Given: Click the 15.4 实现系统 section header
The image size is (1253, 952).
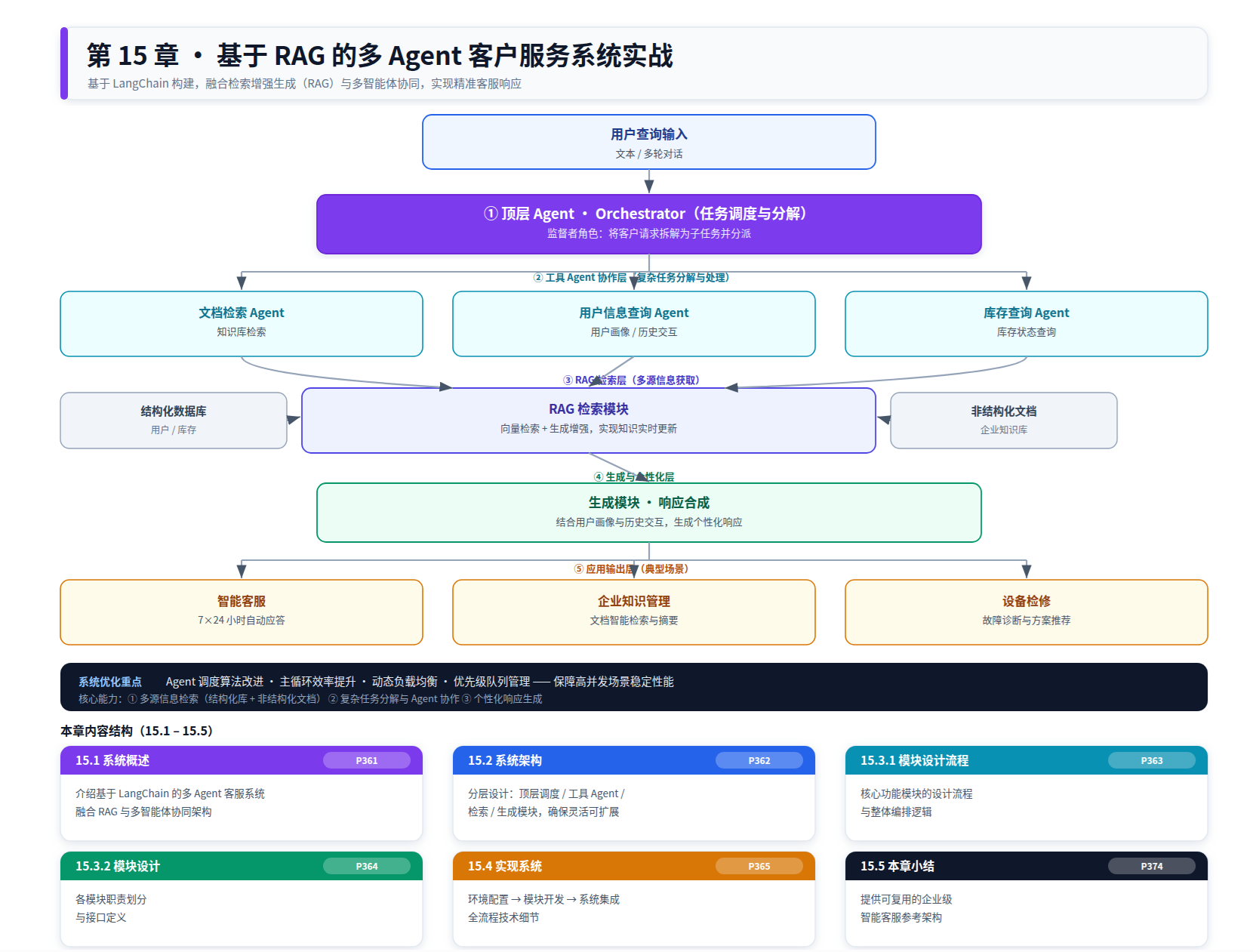Looking at the screenshot, I should click(x=634, y=866).
